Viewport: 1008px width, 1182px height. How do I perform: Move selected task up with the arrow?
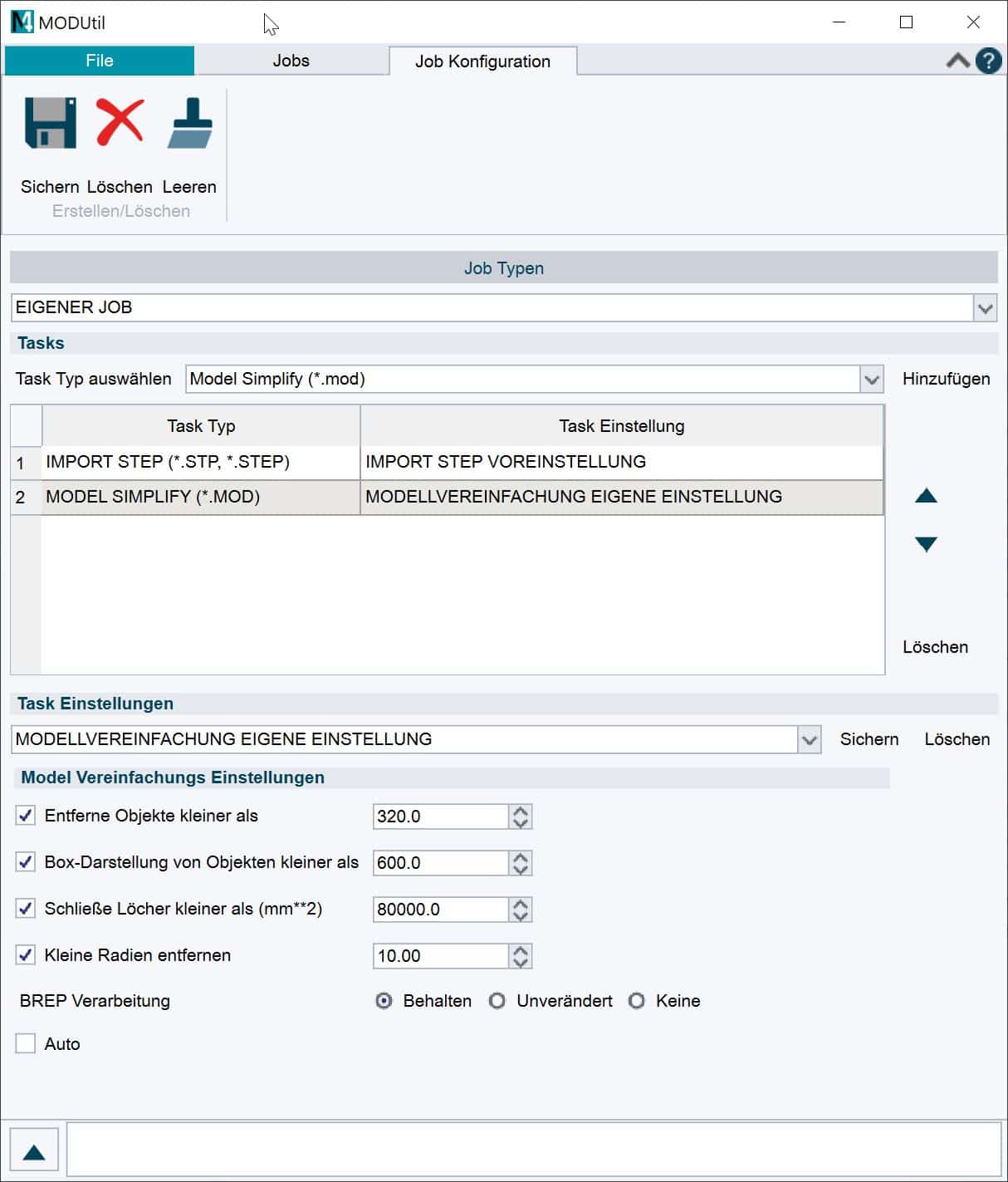click(924, 496)
